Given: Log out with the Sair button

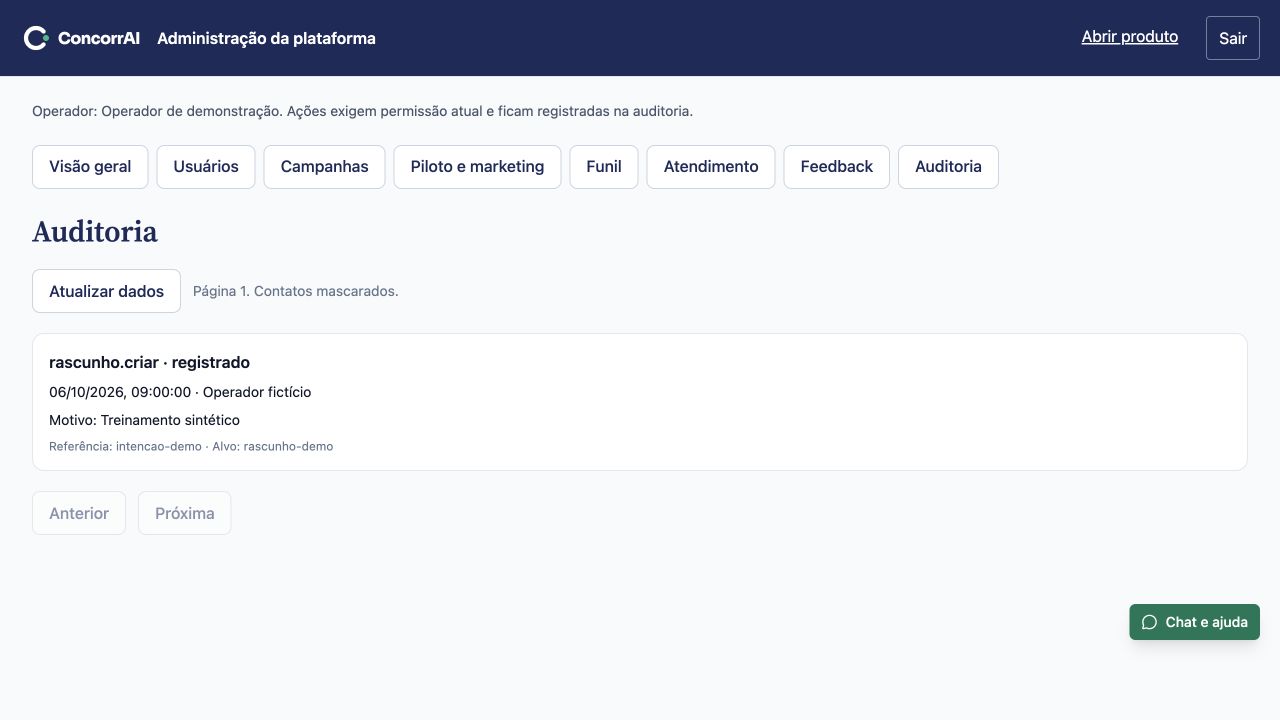Looking at the screenshot, I should coord(1233,38).
